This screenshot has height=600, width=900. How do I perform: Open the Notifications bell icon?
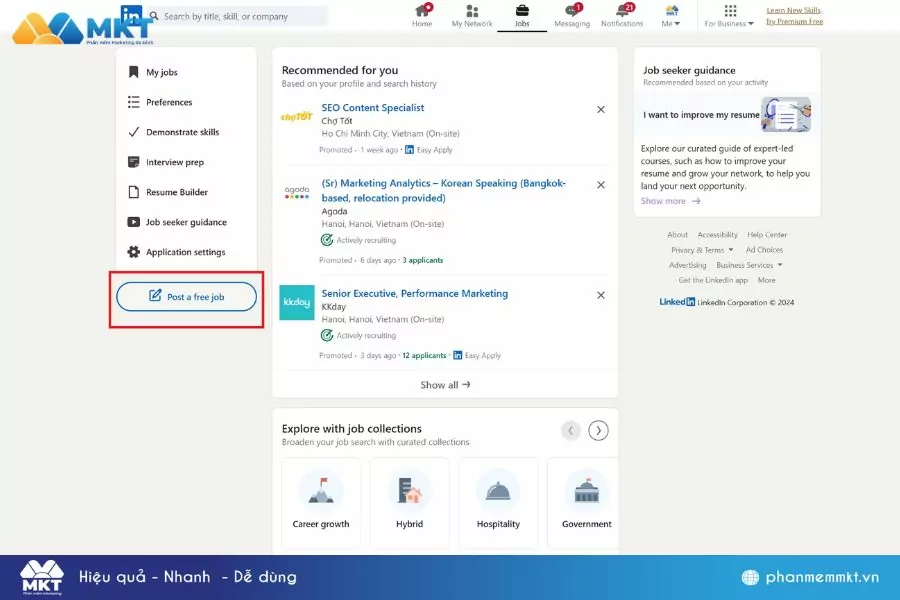point(622,16)
